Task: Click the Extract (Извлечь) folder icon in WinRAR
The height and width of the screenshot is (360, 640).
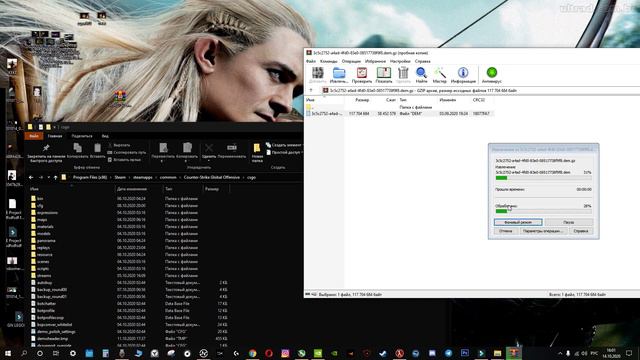Action: click(x=339, y=75)
